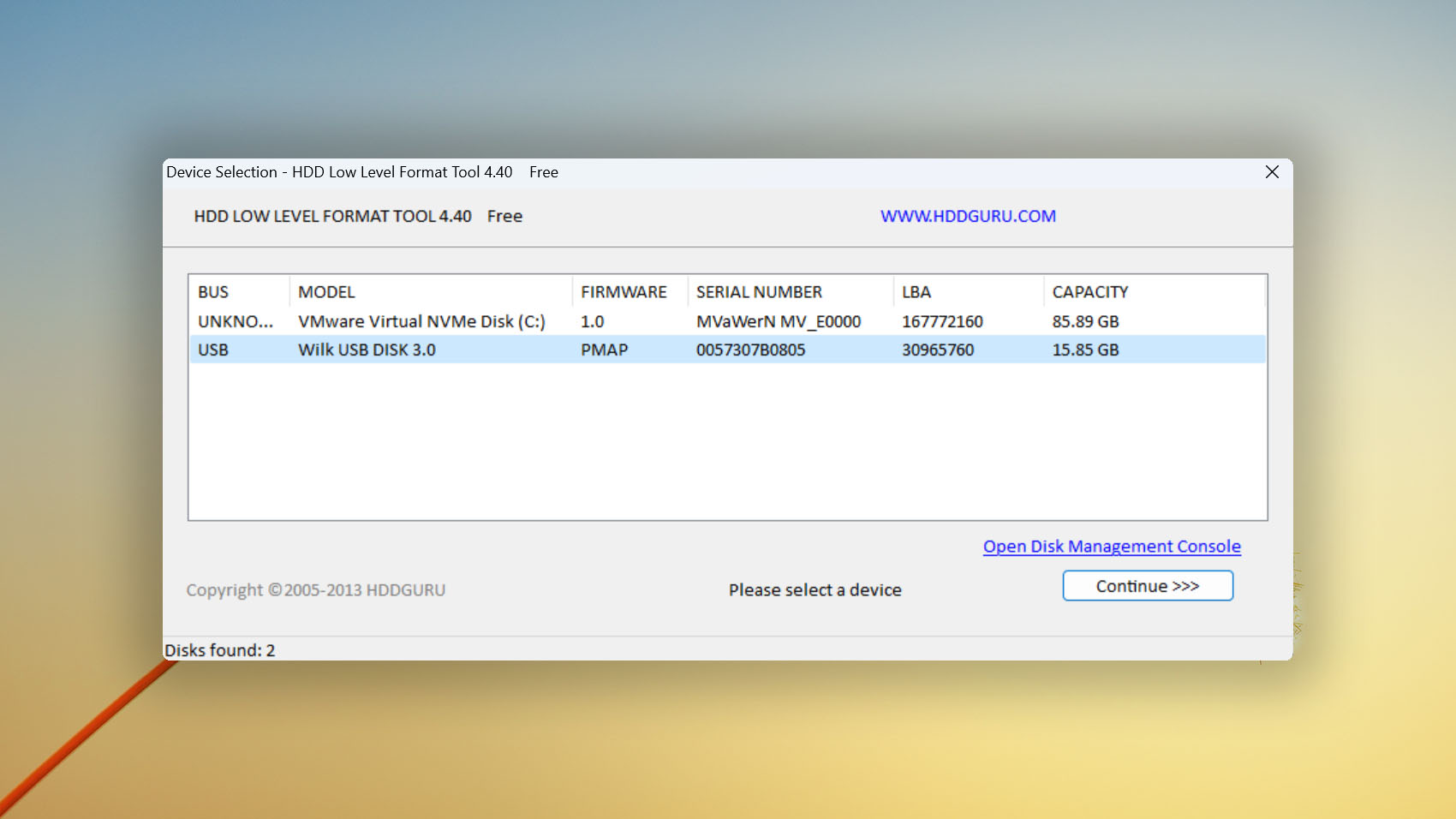Click the SERIAL NUMBER column header
The width and height of the screenshot is (1456, 819).
point(791,291)
